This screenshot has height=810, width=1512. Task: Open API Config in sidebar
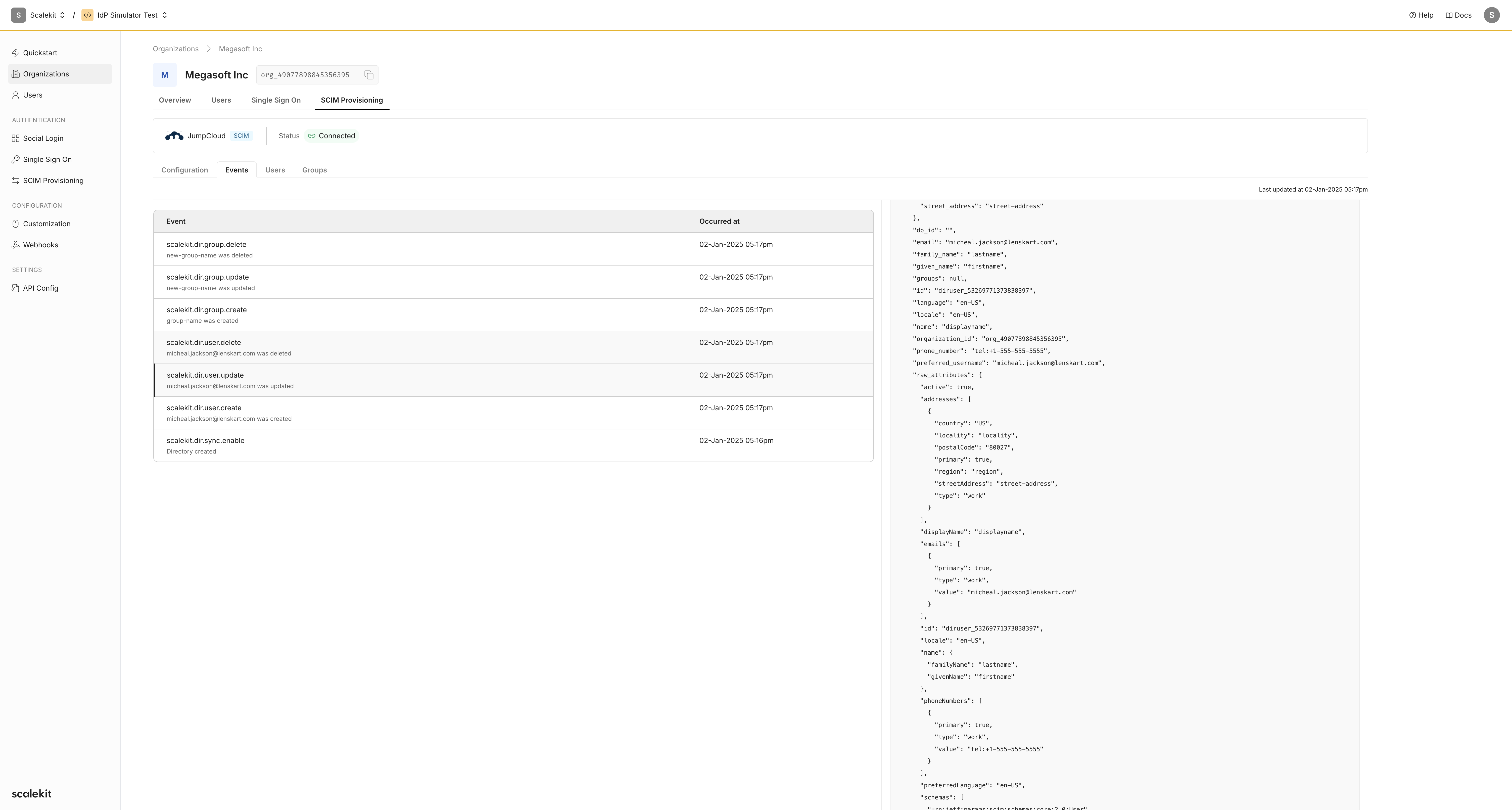(60, 288)
